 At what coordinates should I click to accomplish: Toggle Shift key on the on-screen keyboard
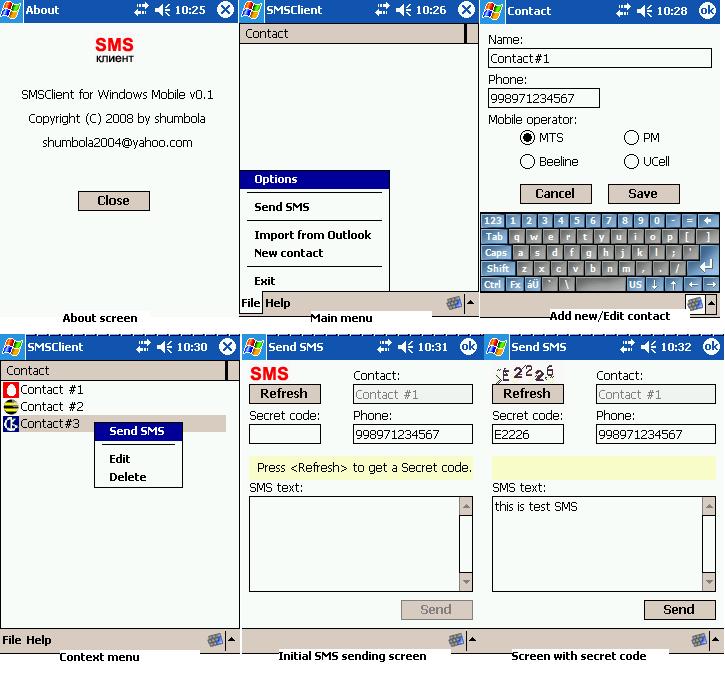(498, 269)
